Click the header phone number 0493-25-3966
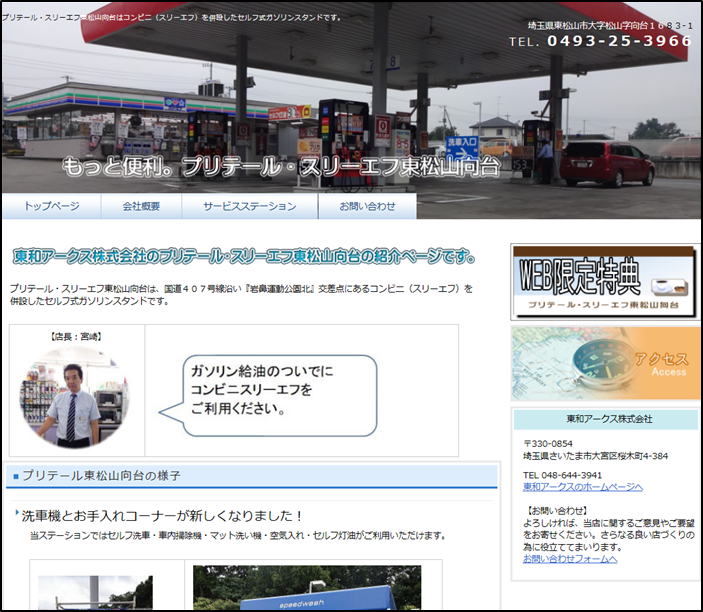Viewport: 703px width, 612px height. [x=600, y=41]
